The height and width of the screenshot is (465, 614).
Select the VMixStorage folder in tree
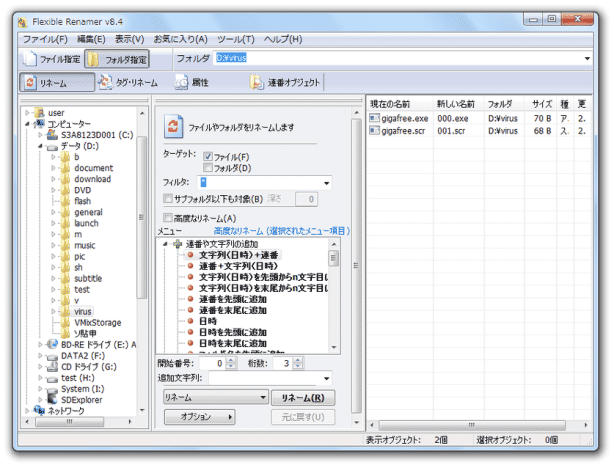point(98,322)
